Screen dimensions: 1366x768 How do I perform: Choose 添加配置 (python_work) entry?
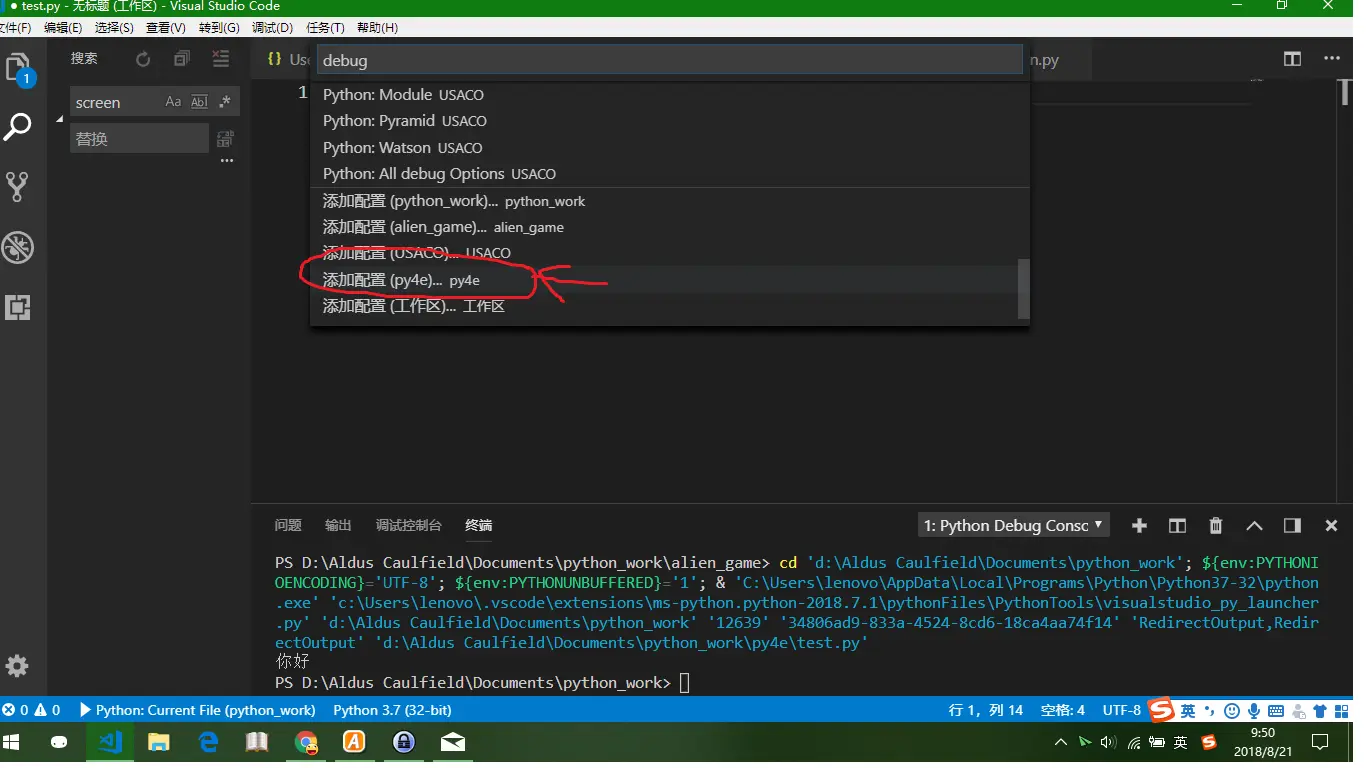click(x=669, y=201)
